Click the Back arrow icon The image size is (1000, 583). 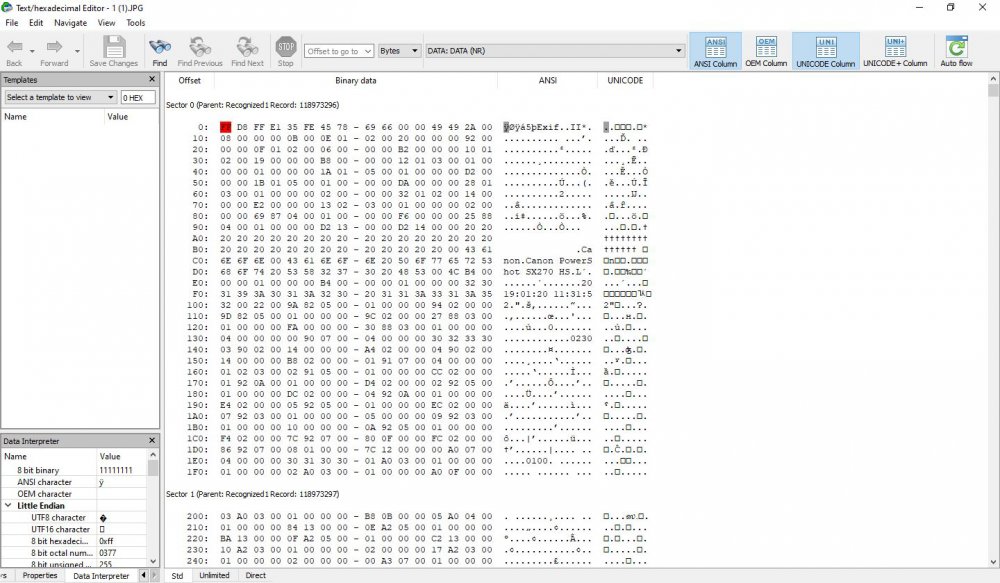pyautogui.click(x=15, y=47)
